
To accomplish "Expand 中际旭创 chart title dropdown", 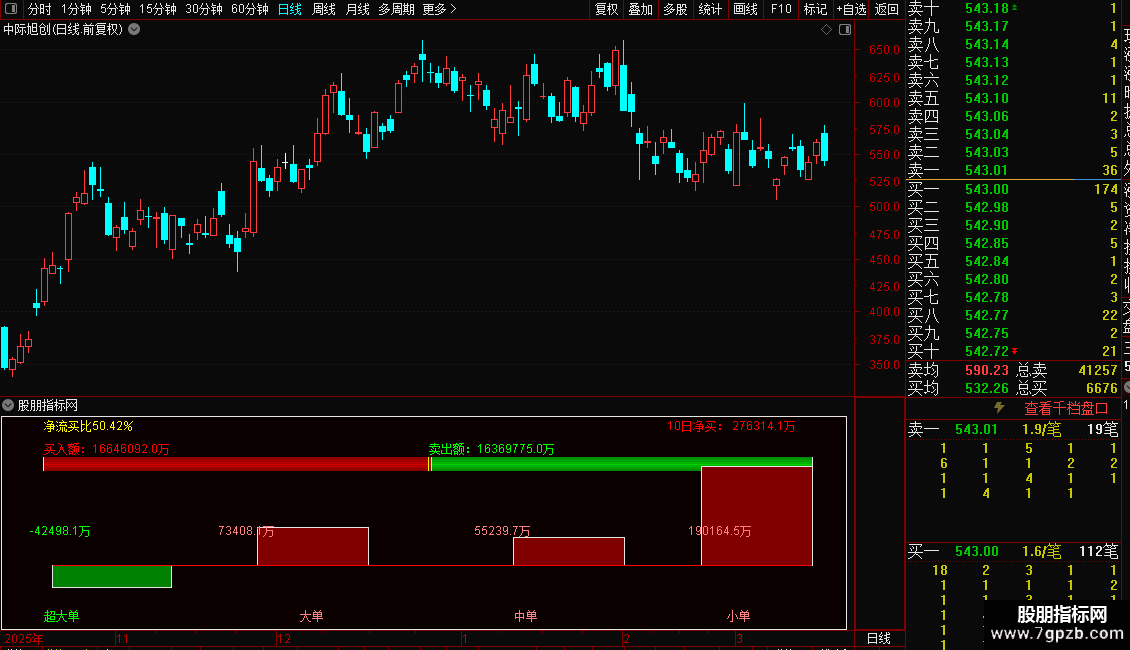I will tap(134, 30).
